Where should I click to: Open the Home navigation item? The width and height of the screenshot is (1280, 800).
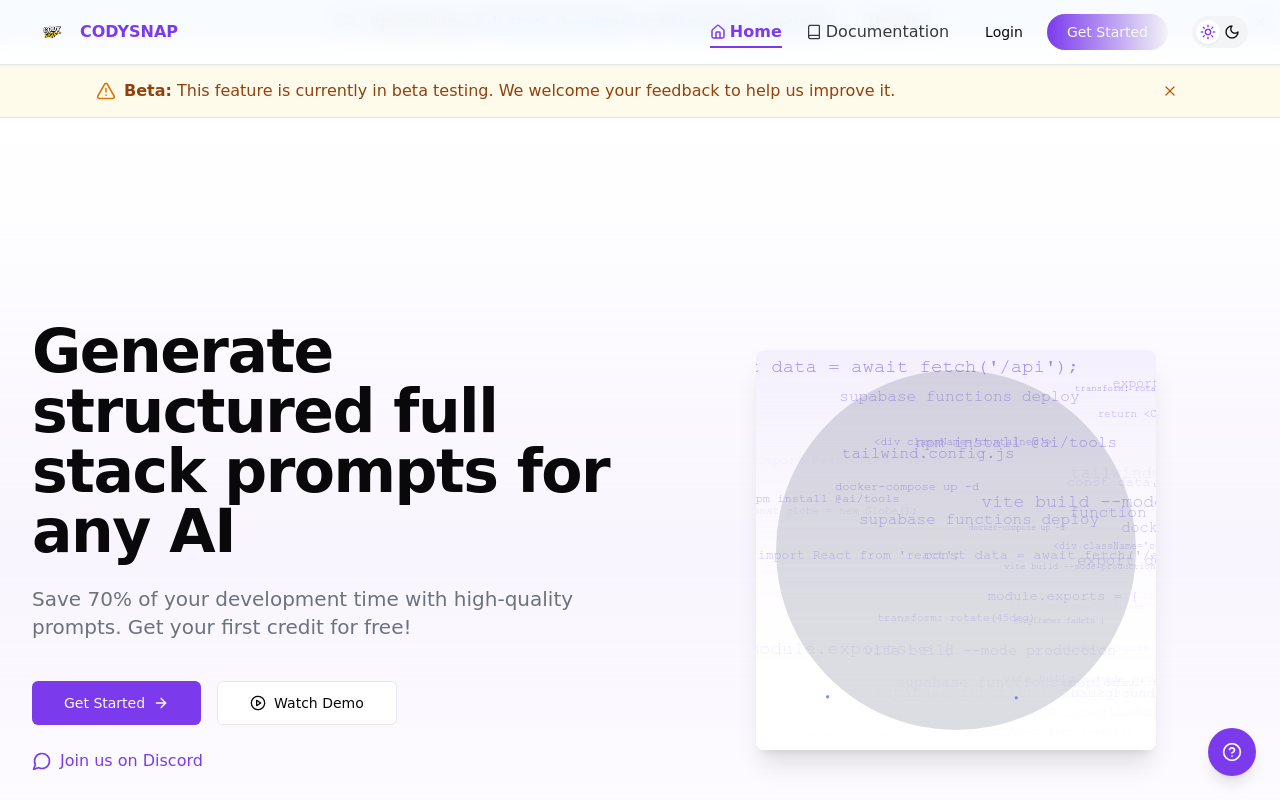click(x=746, y=32)
